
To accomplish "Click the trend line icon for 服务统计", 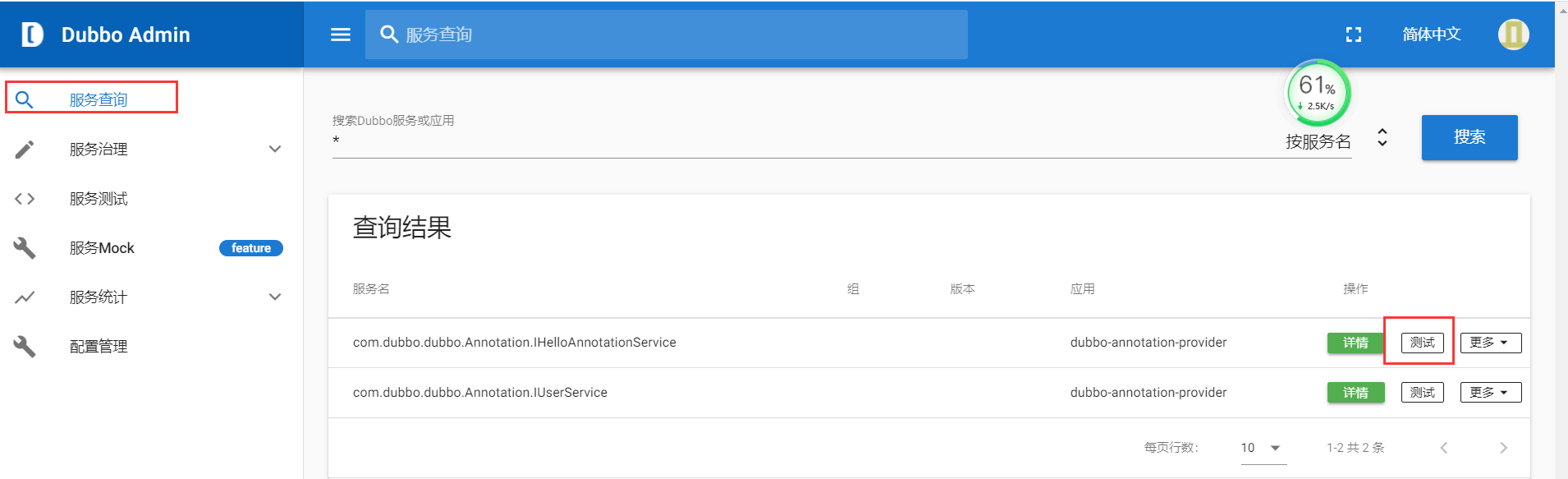I will pos(25,297).
